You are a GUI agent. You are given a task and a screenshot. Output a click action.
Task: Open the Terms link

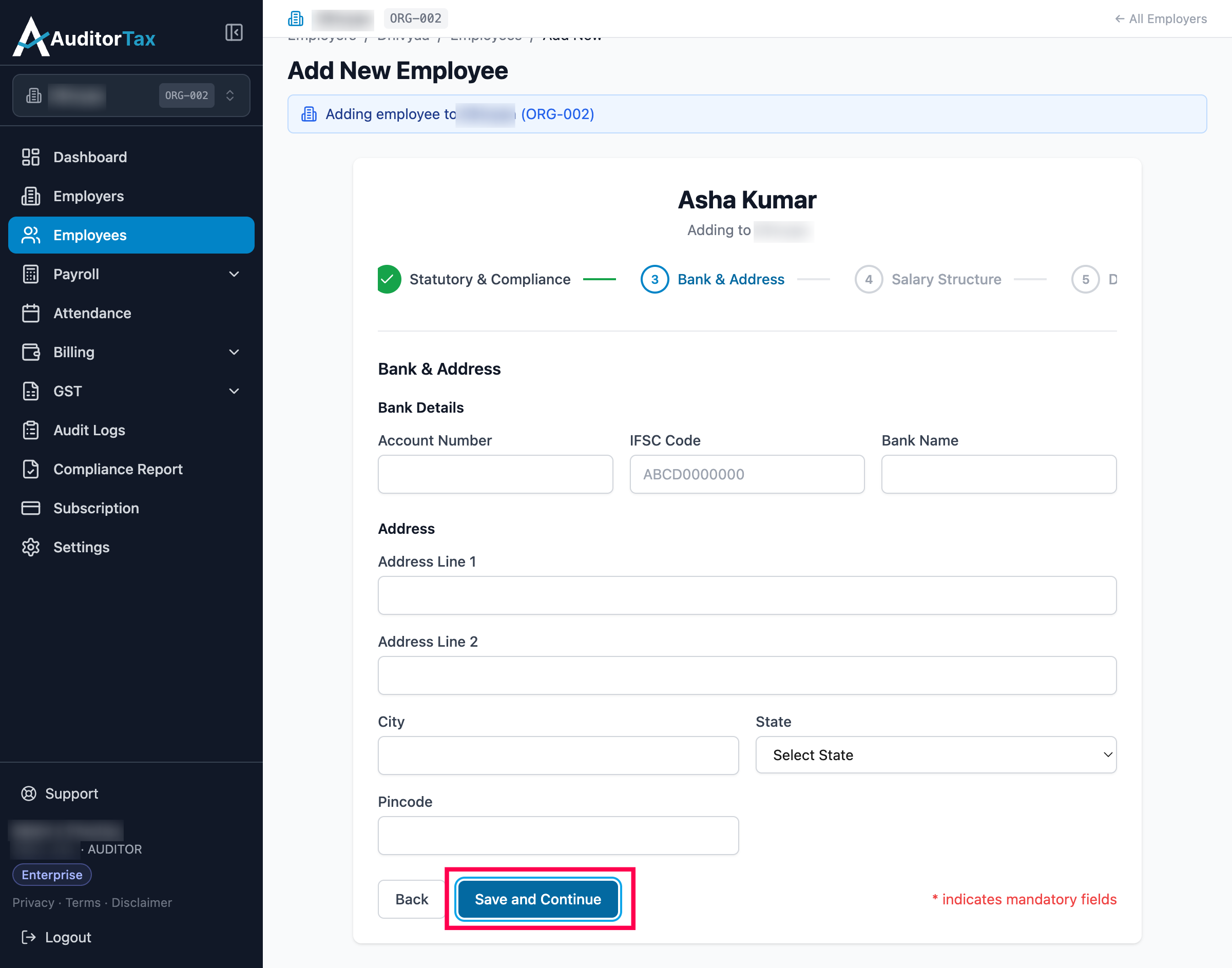83,903
